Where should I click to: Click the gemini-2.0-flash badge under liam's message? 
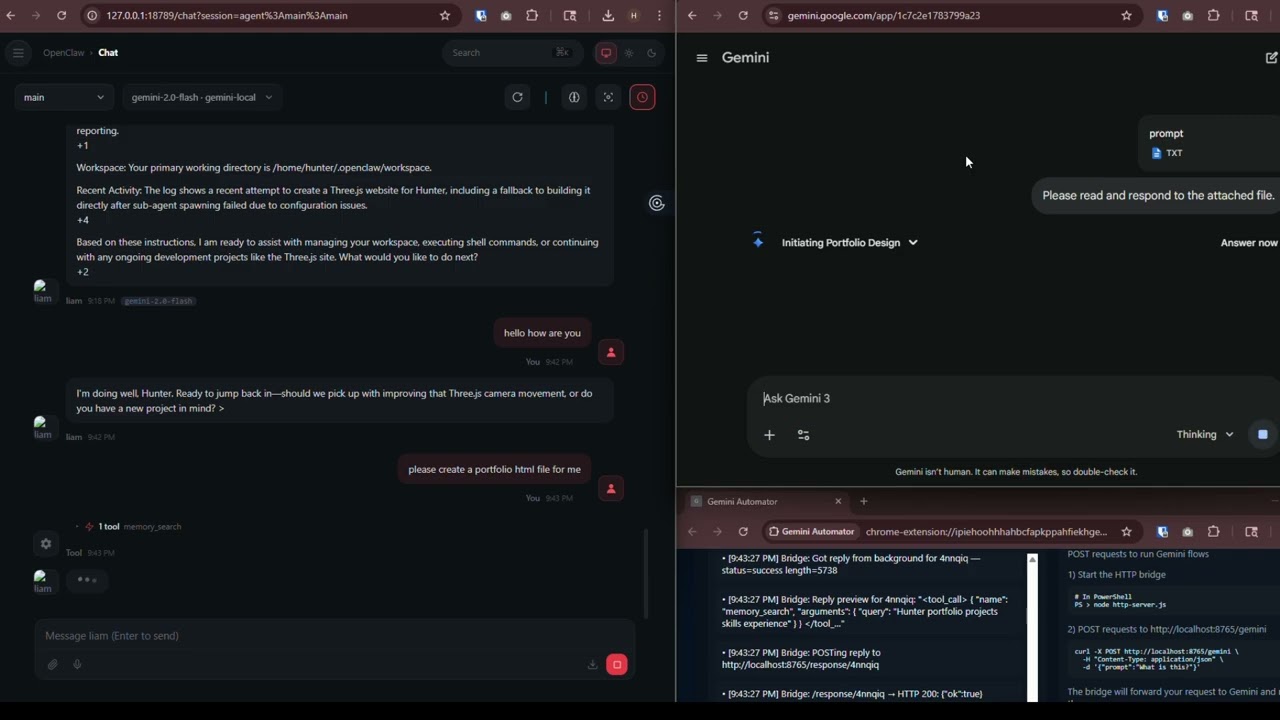coord(159,301)
